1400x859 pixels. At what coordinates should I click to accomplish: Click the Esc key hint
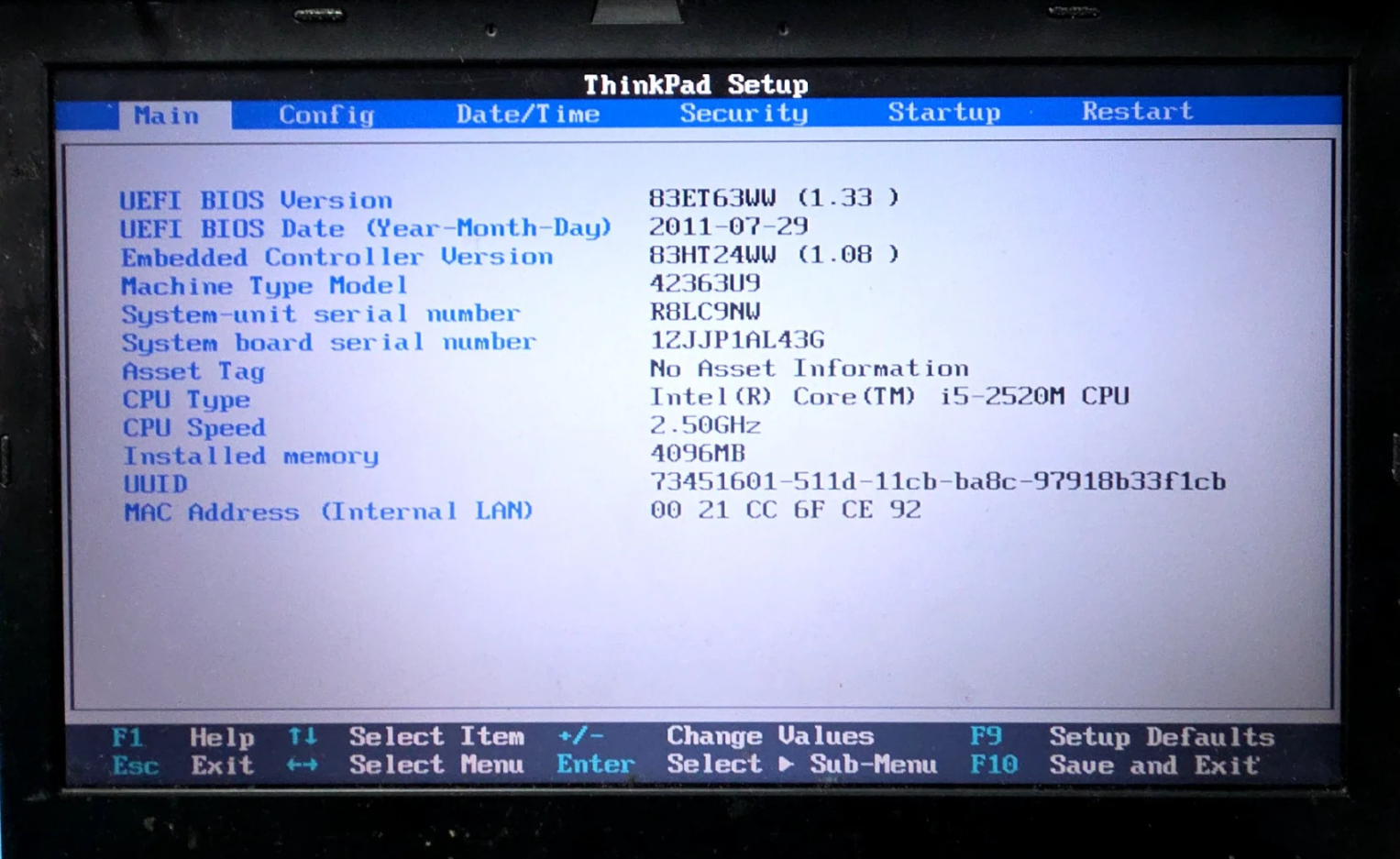tap(136, 765)
